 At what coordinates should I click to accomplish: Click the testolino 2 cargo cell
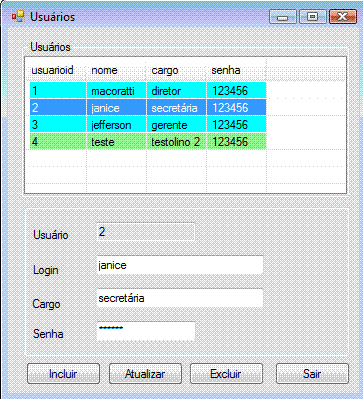[x=176, y=142]
